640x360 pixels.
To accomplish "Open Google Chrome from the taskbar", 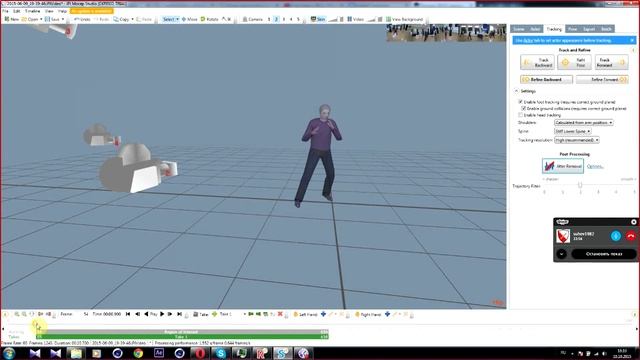I will pyautogui.click(x=138, y=353).
